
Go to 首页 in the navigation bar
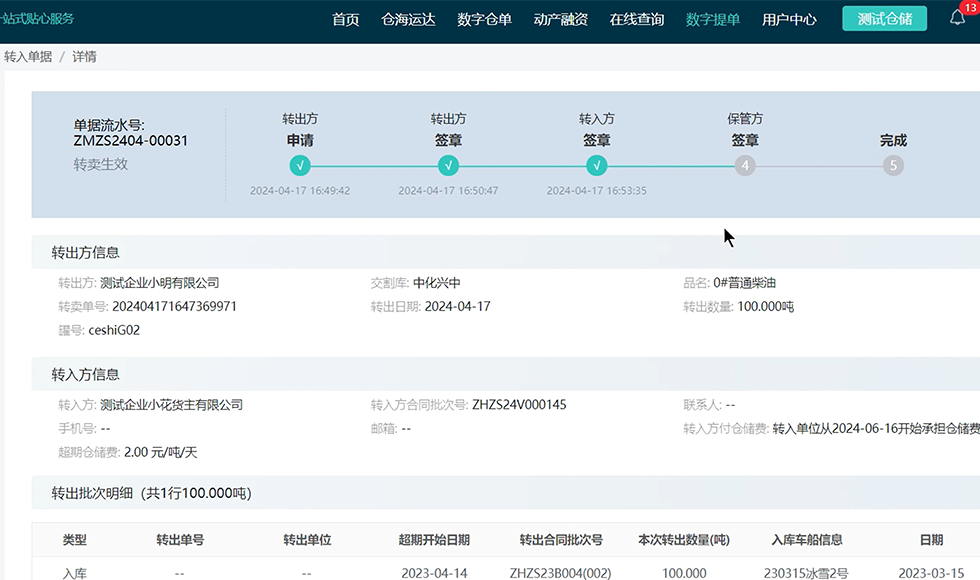[x=346, y=19]
